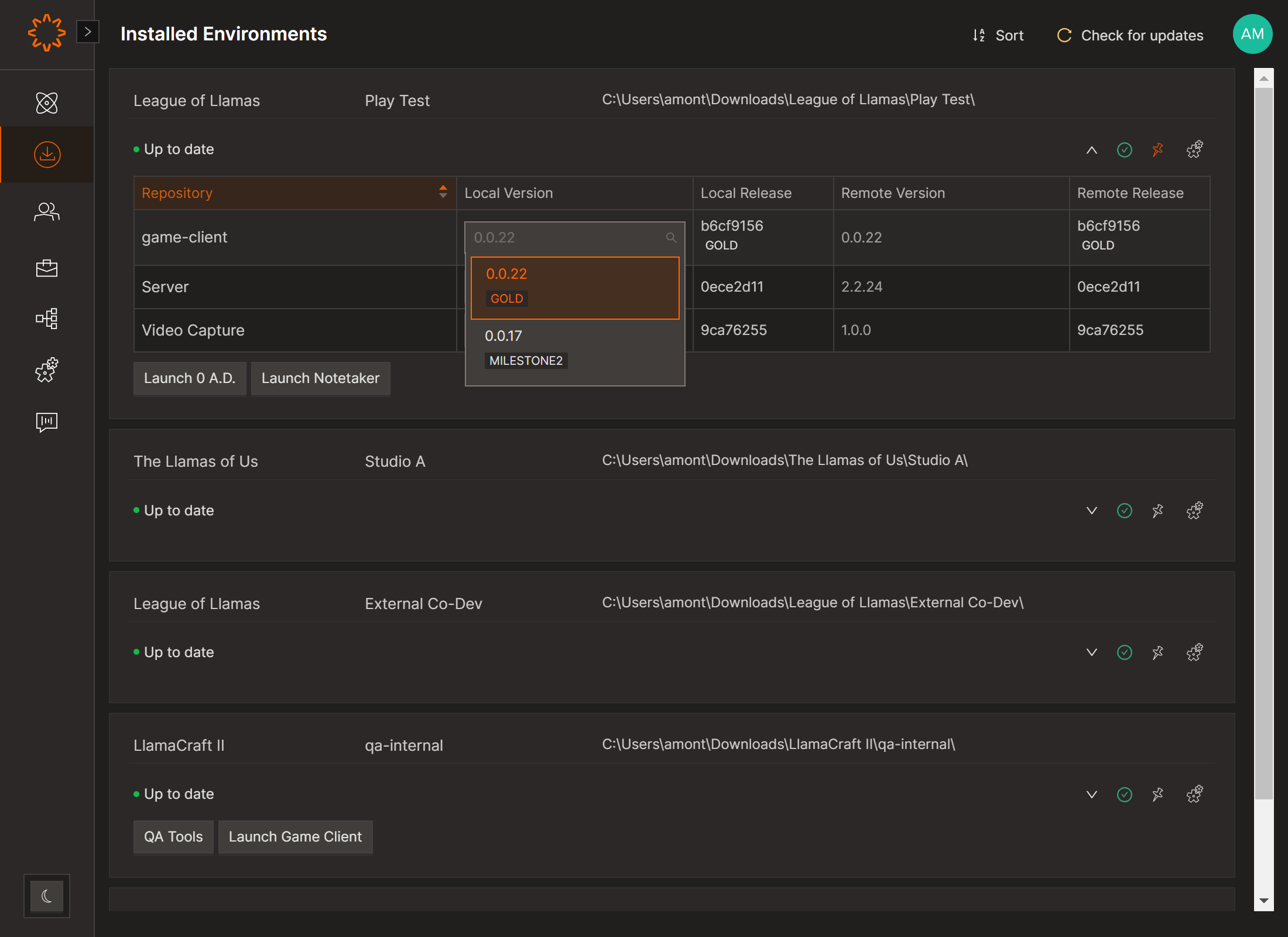Click Video Capture remote version 1.0.0 cell

coord(951,330)
